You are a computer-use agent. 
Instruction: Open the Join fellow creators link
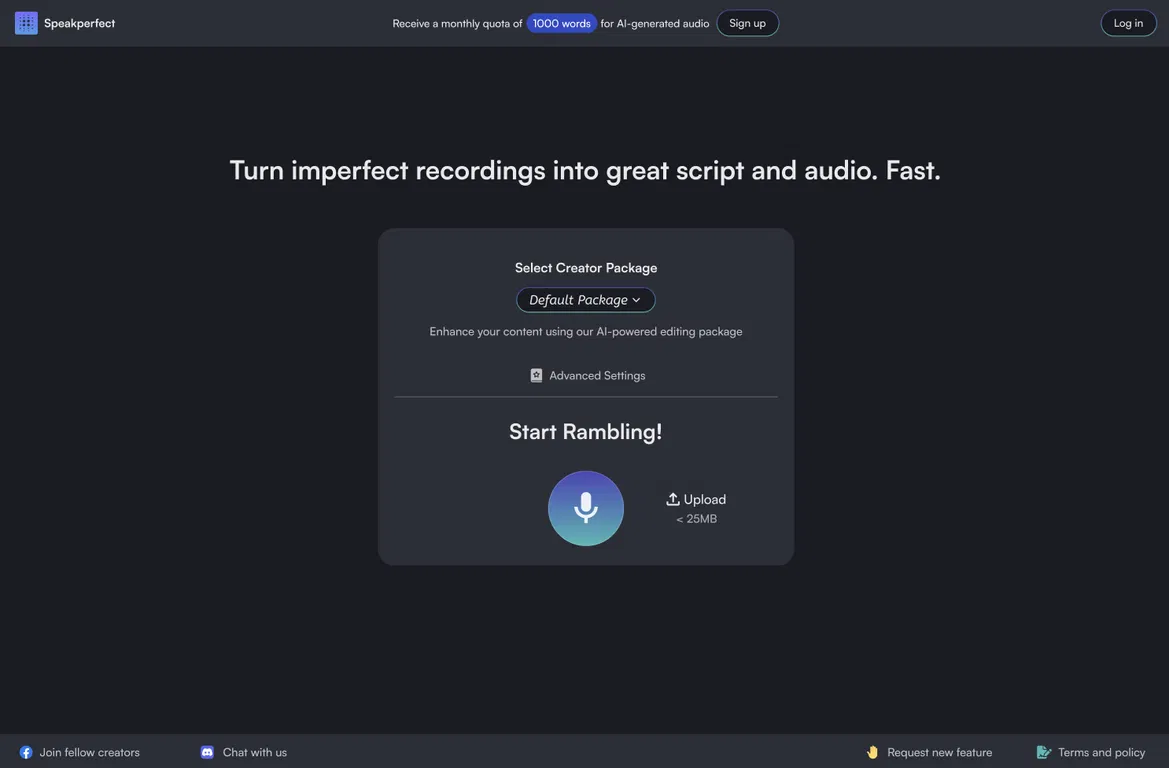89,752
